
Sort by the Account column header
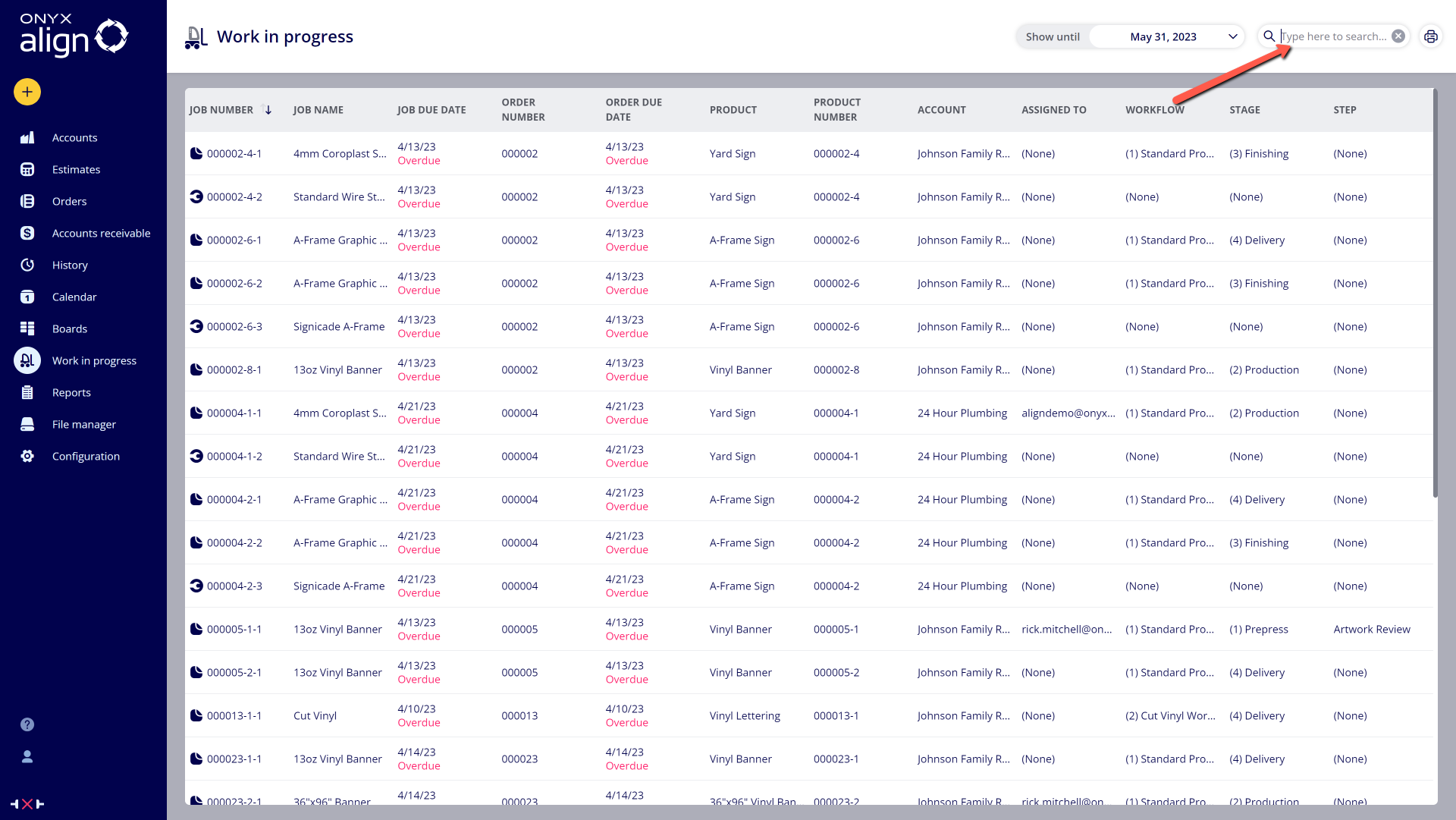[x=942, y=110]
